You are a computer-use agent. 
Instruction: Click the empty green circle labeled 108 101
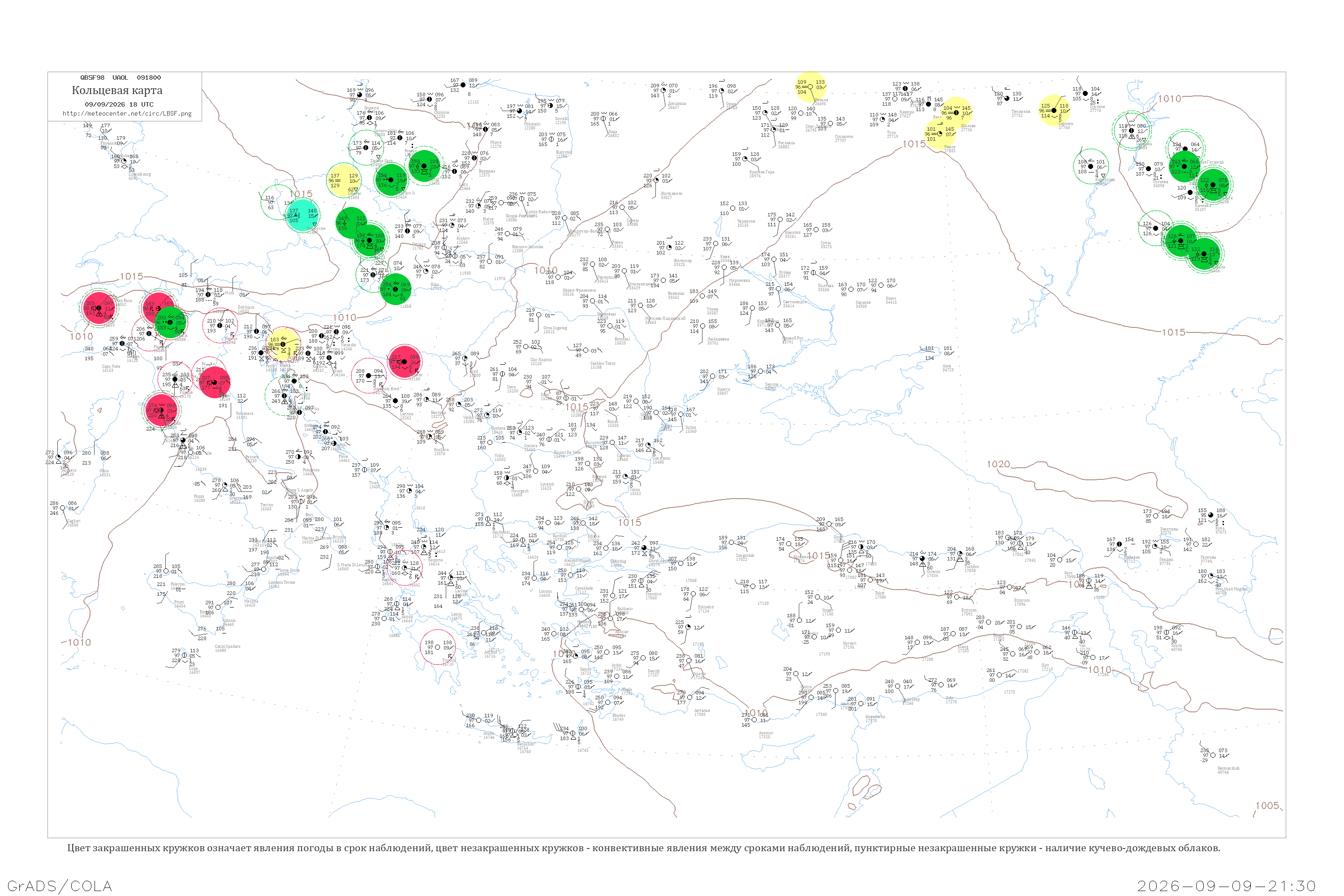1091,166
